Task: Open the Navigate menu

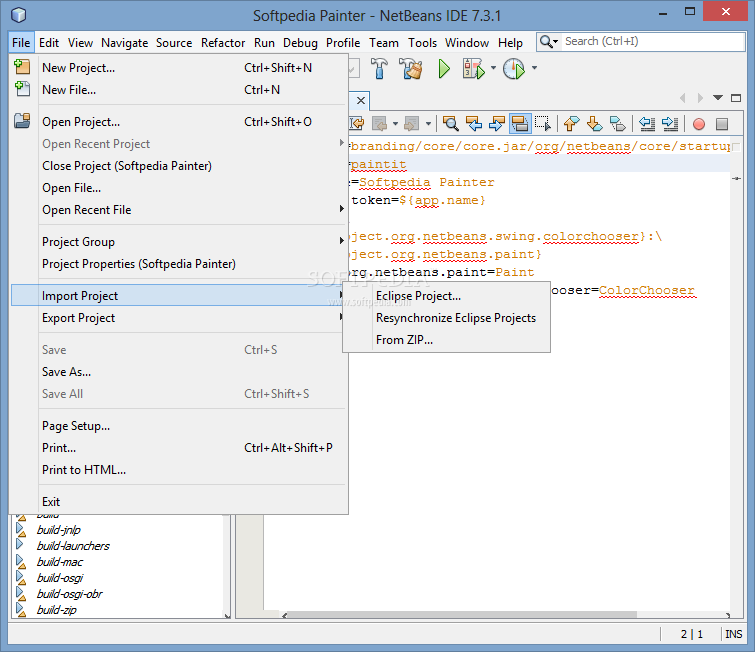Action: pos(124,43)
